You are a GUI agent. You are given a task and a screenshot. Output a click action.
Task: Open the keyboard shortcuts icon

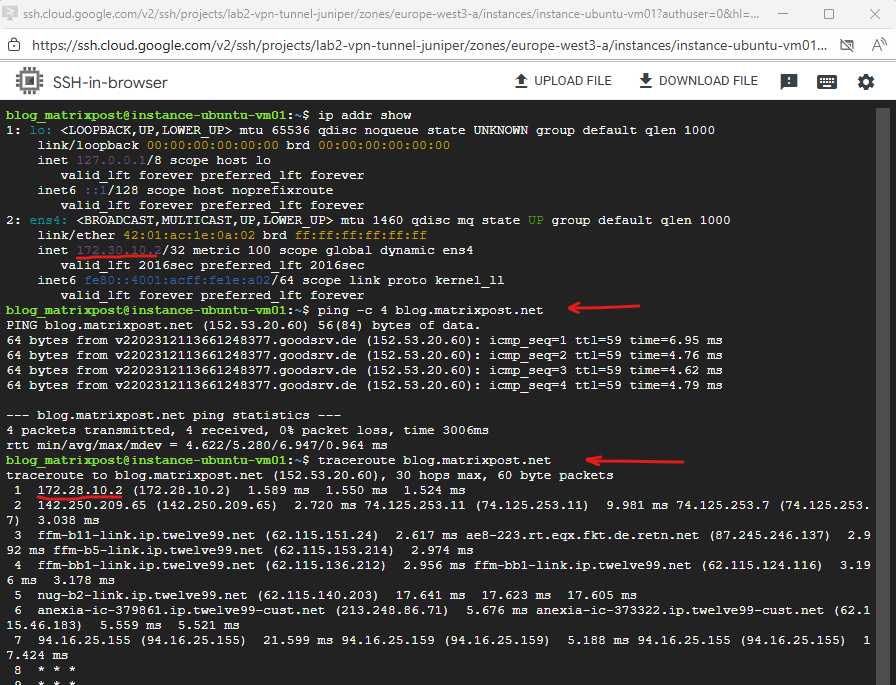click(x=827, y=82)
